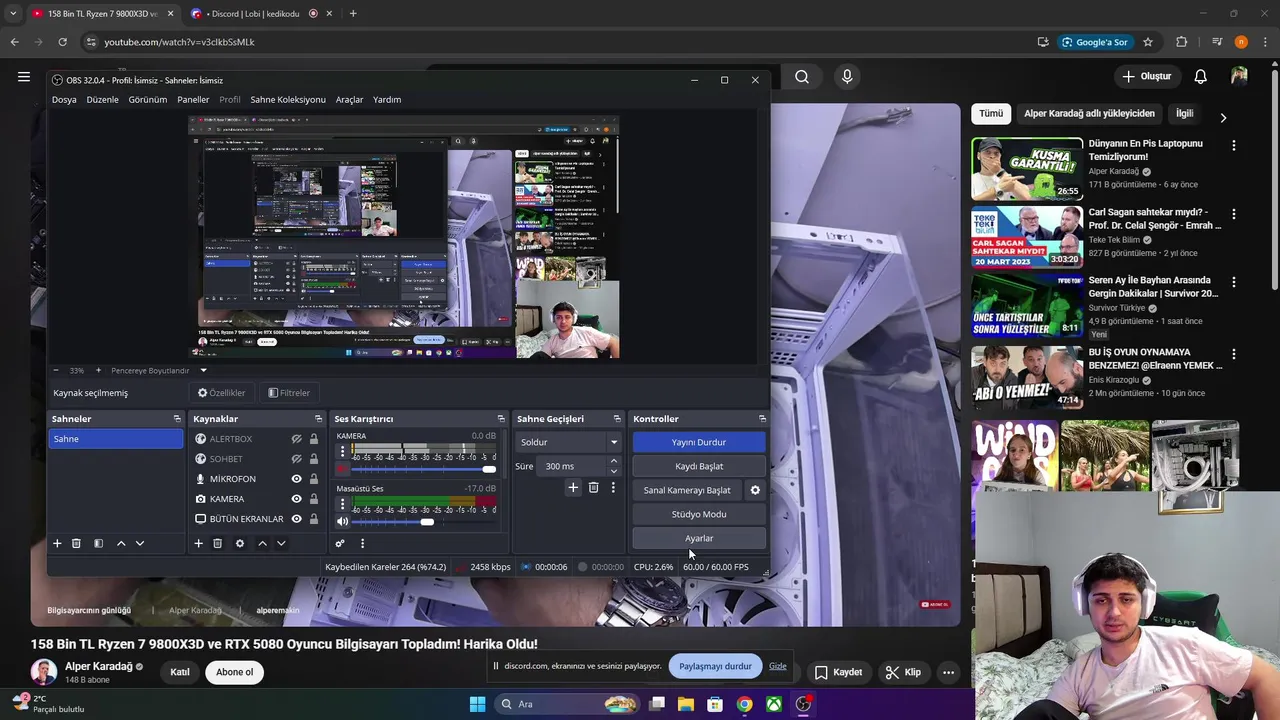Move source down in Kaynaklar panel
The width and height of the screenshot is (1280, 720).
pyautogui.click(x=281, y=543)
